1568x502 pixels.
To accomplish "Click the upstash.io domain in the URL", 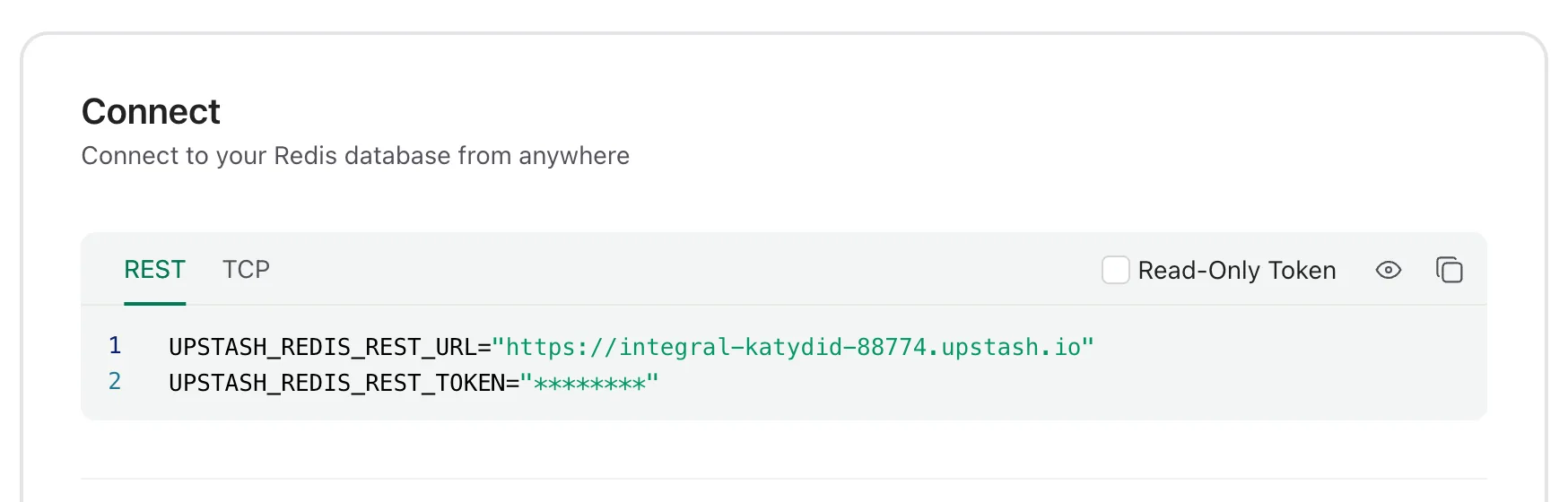I will [1011, 347].
